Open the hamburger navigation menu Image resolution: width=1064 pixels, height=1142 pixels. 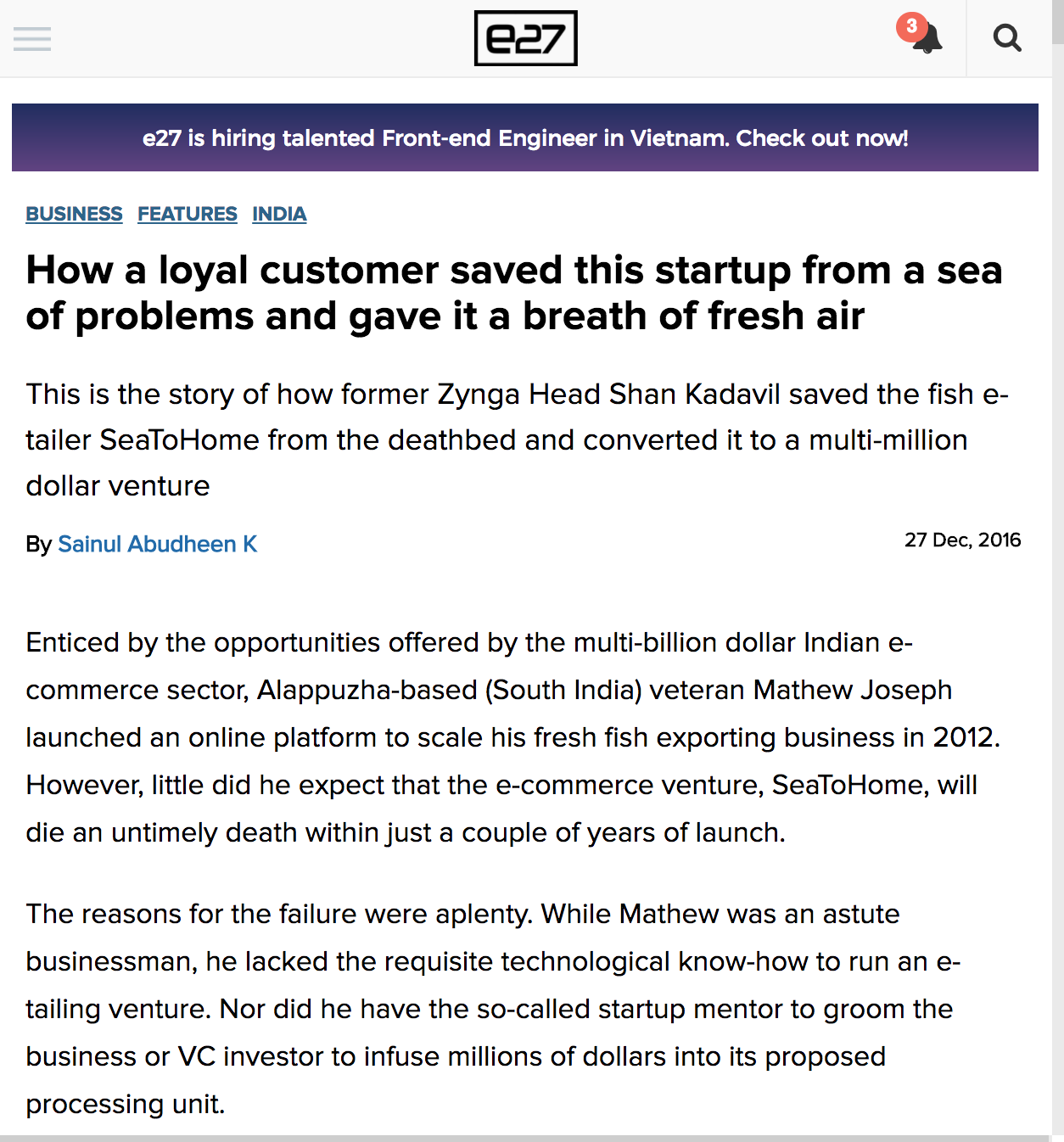point(32,39)
